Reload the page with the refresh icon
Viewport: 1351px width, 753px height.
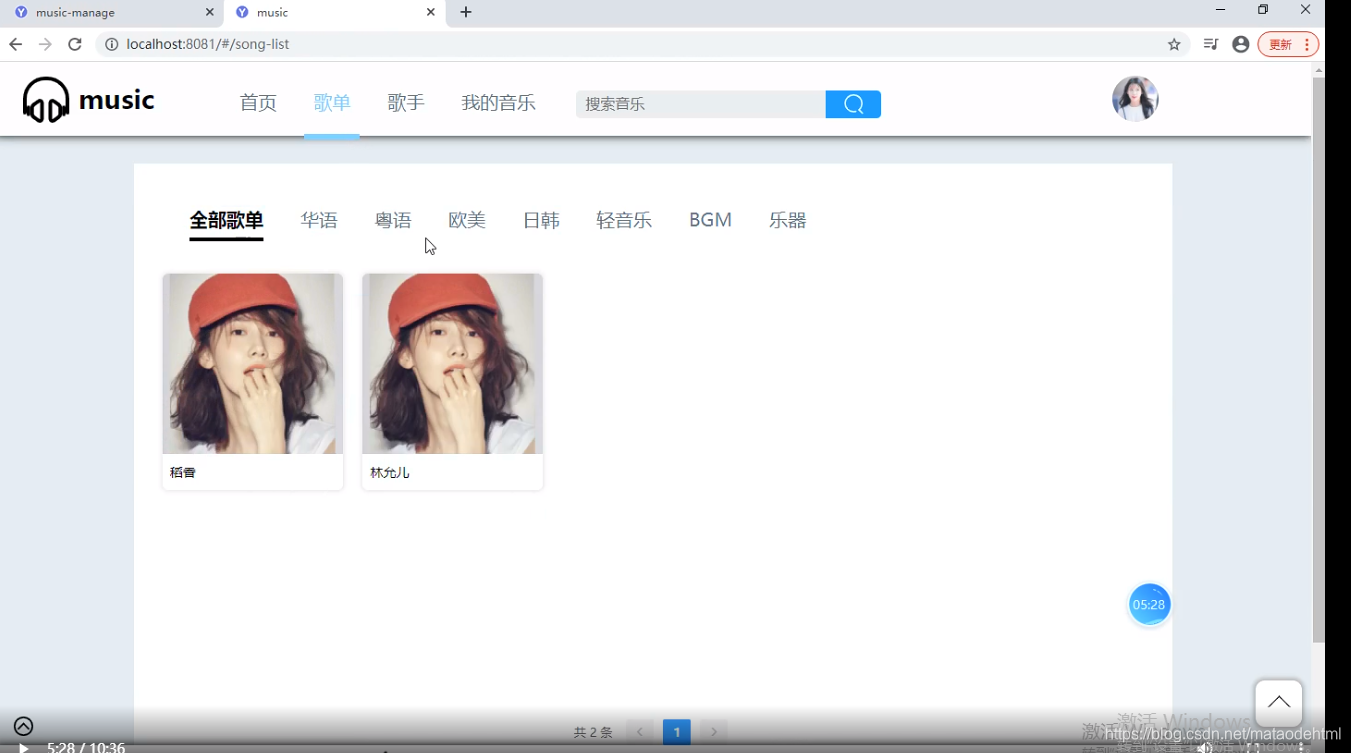click(76, 44)
